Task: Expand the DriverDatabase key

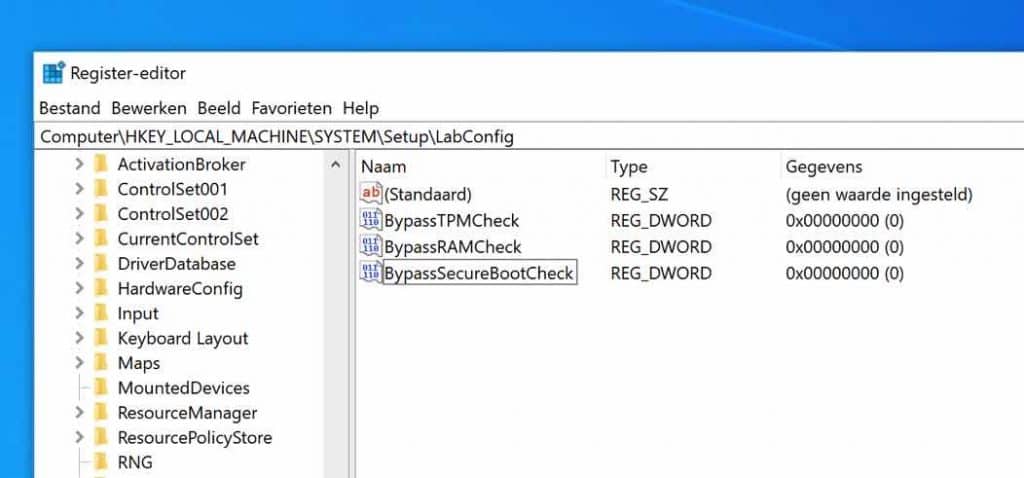Action: (x=80, y=264)
